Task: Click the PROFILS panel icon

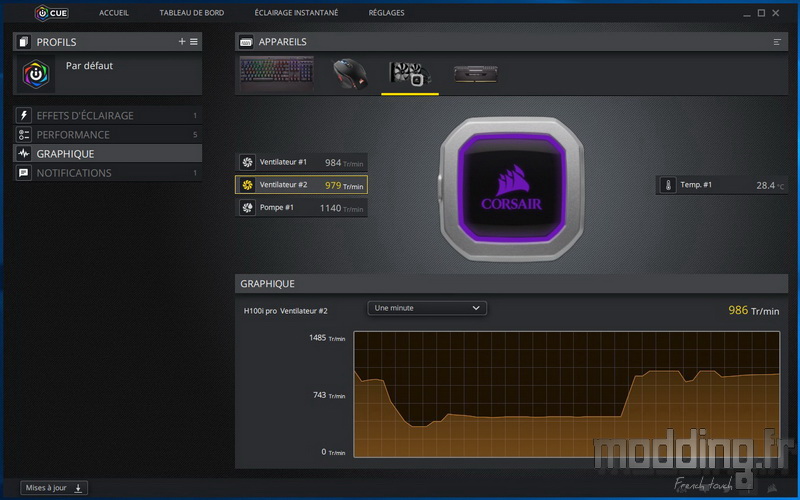Action: click(23, 42)
